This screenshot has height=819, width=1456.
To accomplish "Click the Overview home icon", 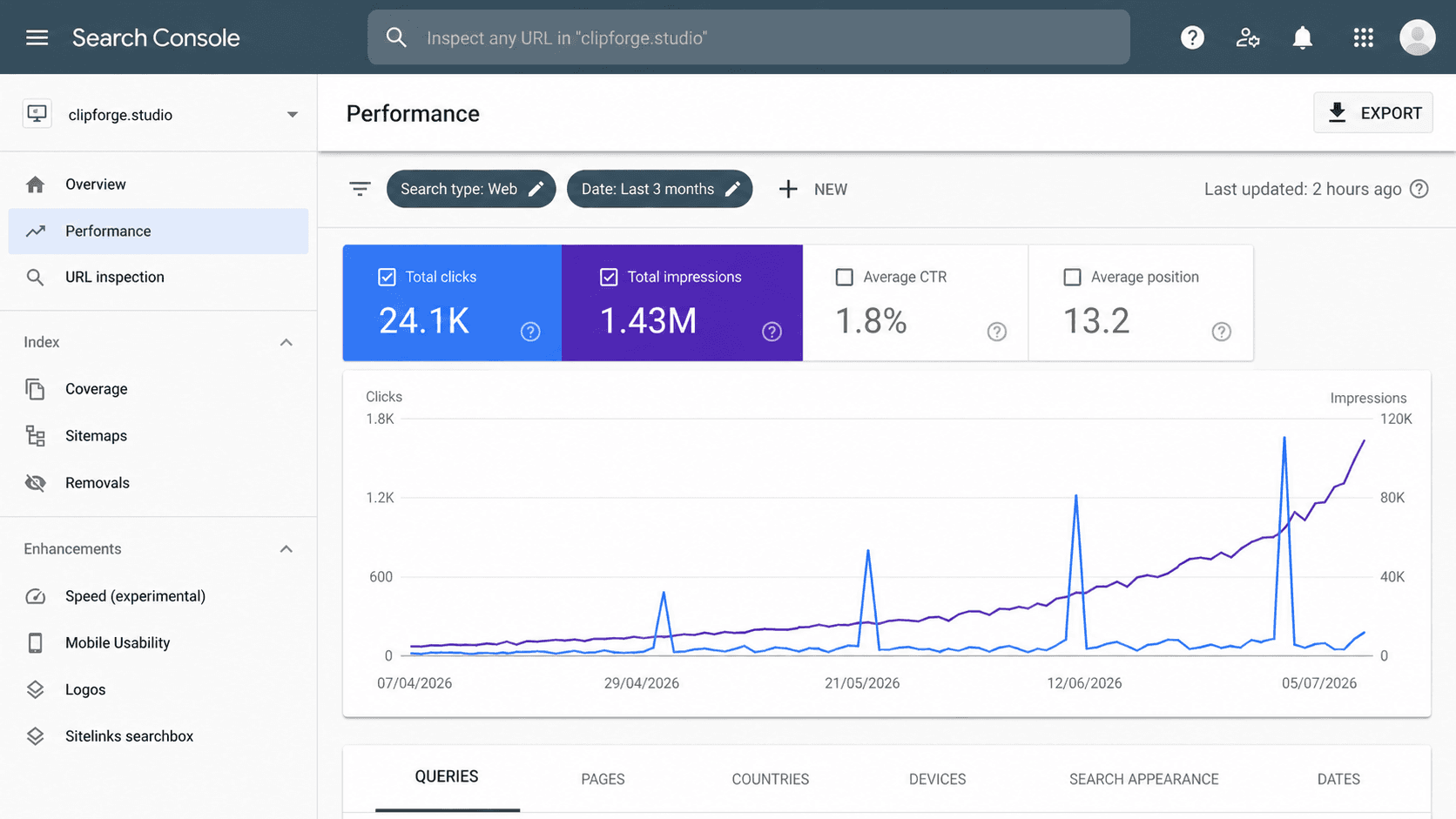I will (x=36, y=185).
